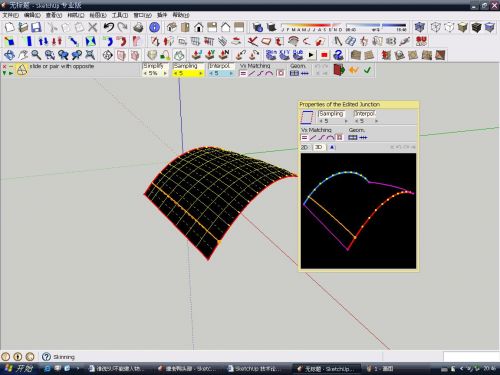Select the Zoom magnifier tool
Viewport: 500px width, 375px height.
36,55
